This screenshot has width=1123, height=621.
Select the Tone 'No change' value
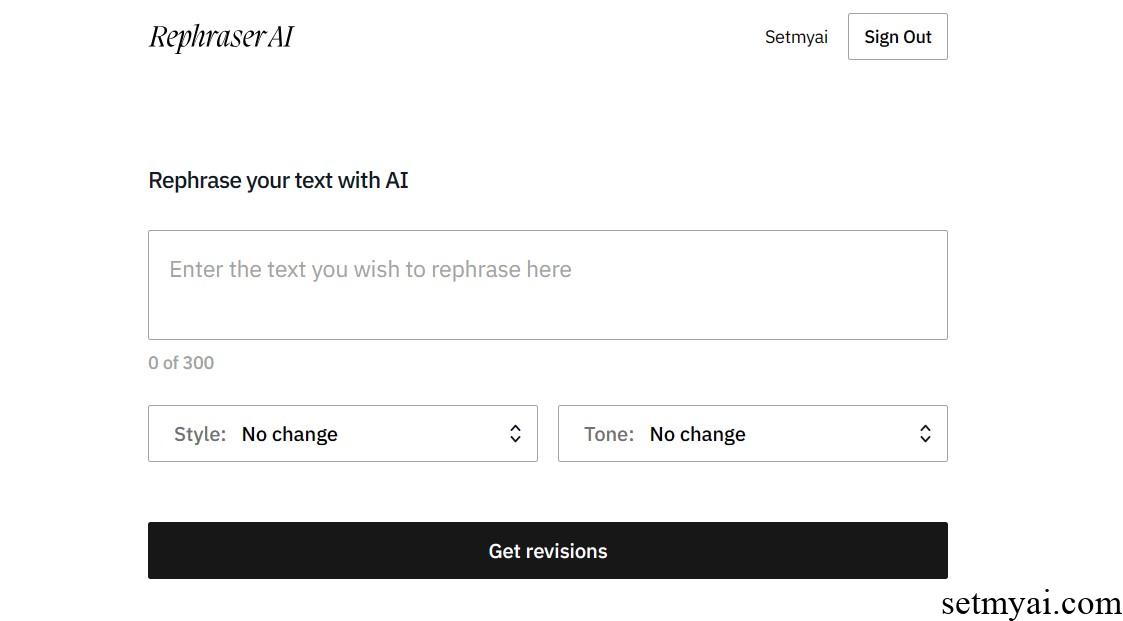[698, 434]
